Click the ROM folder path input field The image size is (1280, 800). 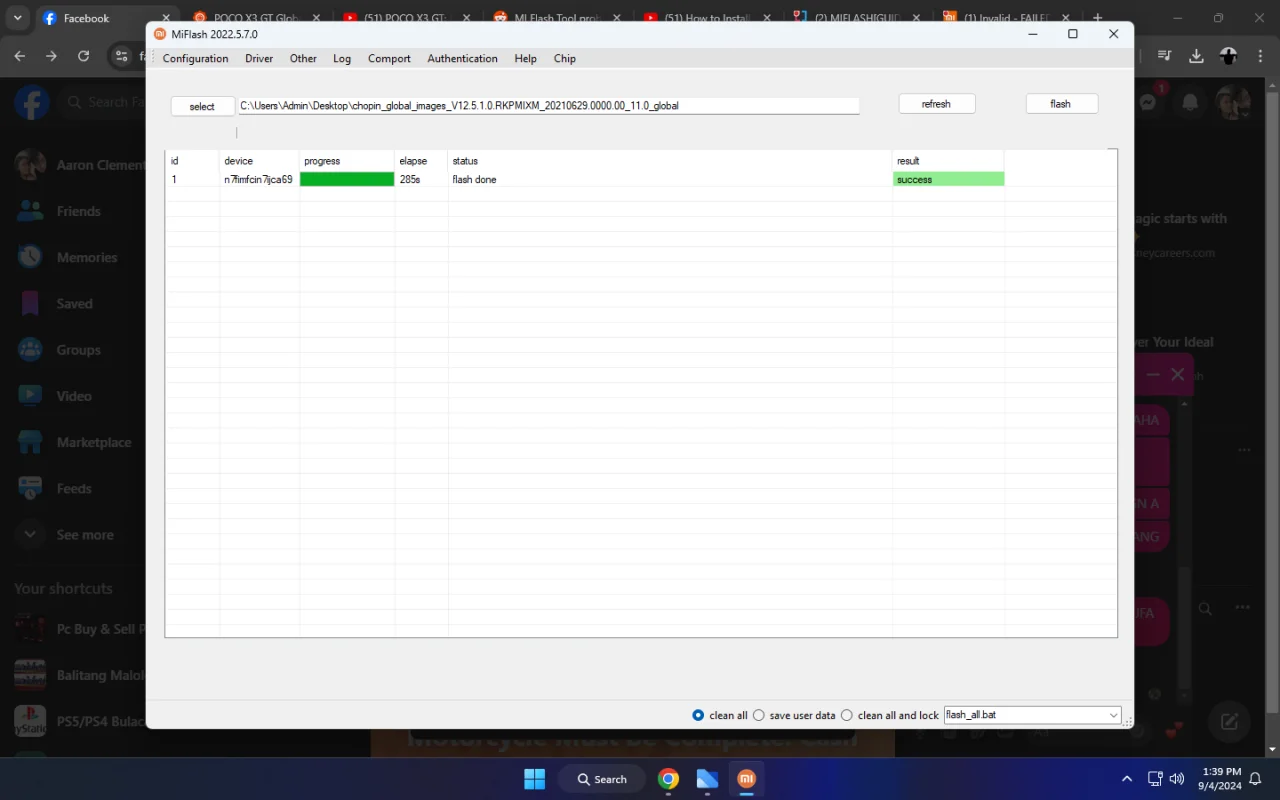pyautogui.click(x=548, y=105)
